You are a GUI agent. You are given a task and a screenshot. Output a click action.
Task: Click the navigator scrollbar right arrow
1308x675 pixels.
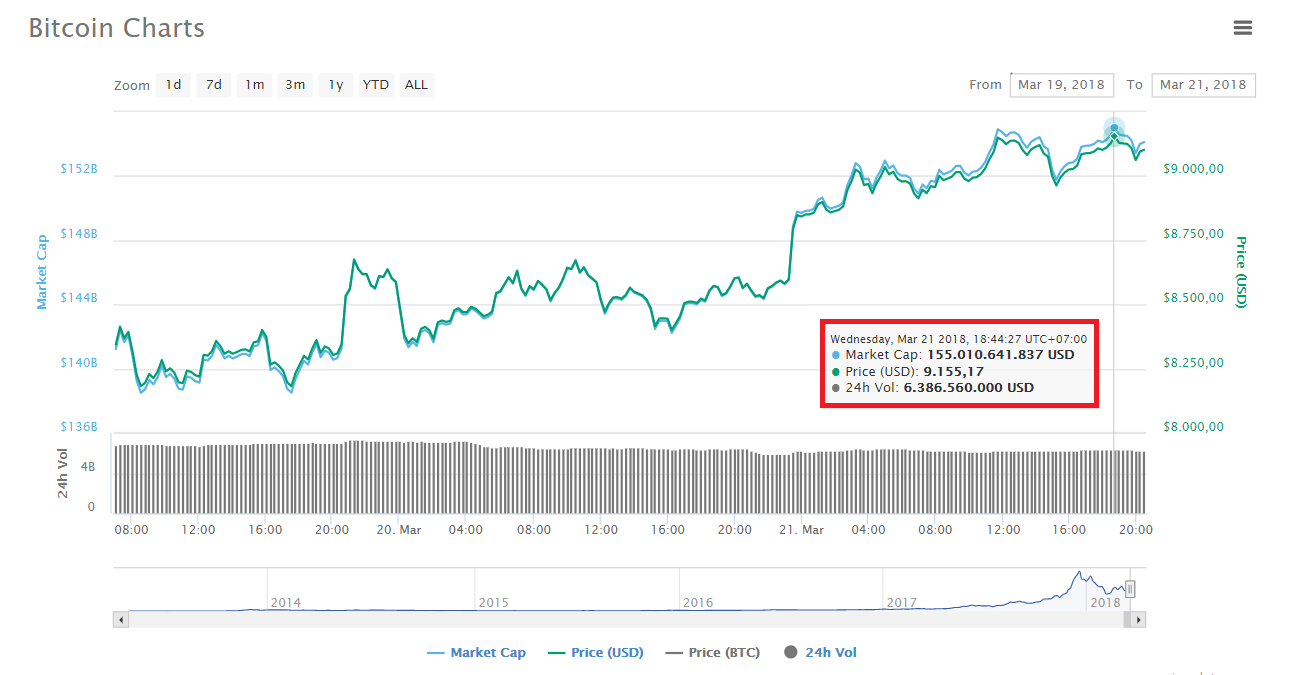coord(1139,620)
